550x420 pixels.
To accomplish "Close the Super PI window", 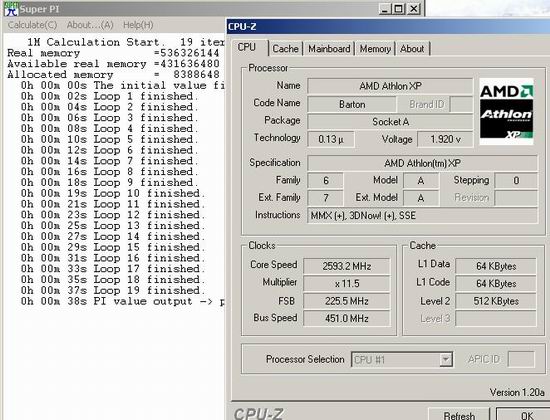I will 414,8.
